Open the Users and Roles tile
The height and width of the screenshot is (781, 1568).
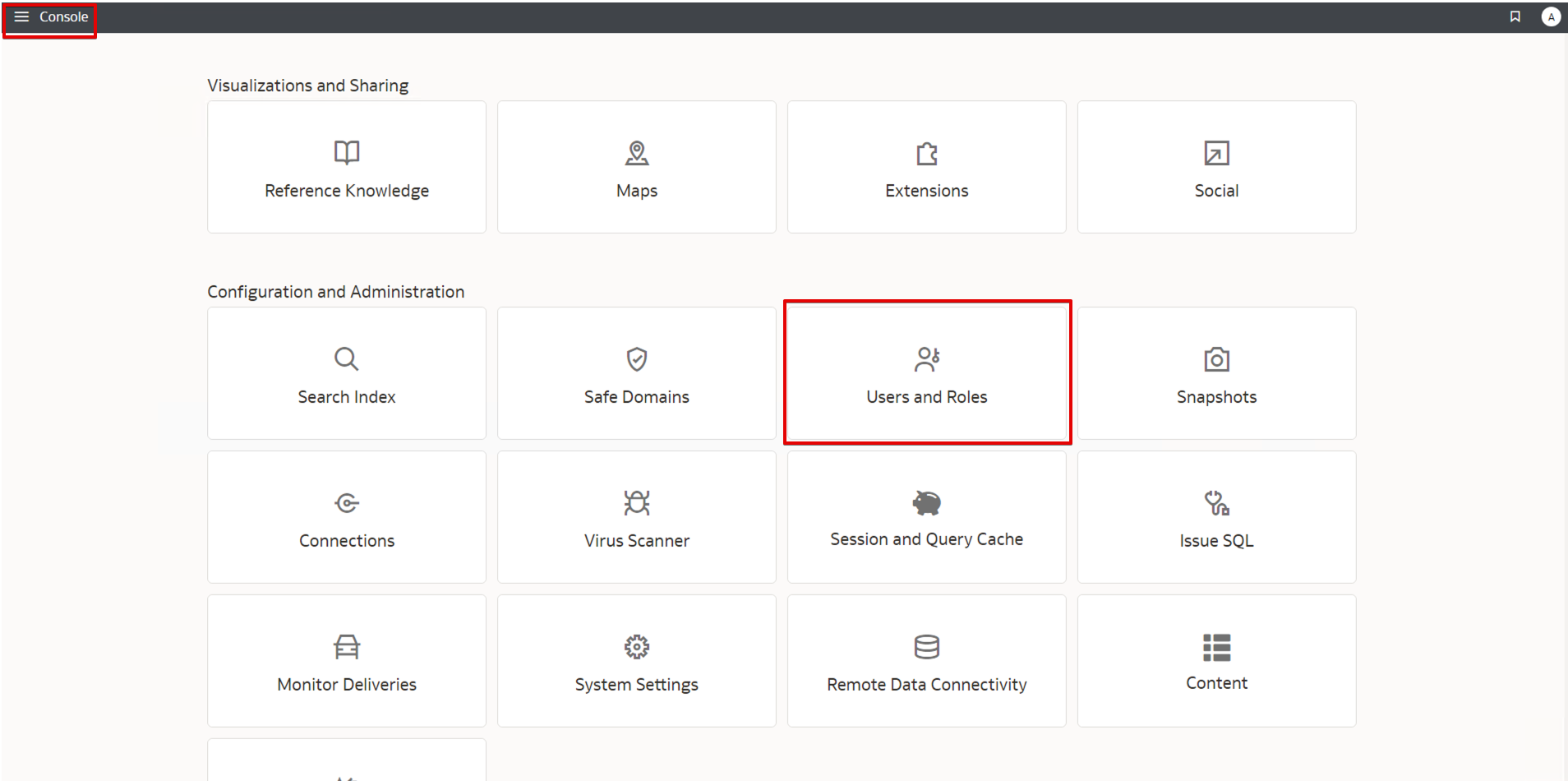[927, 374]
